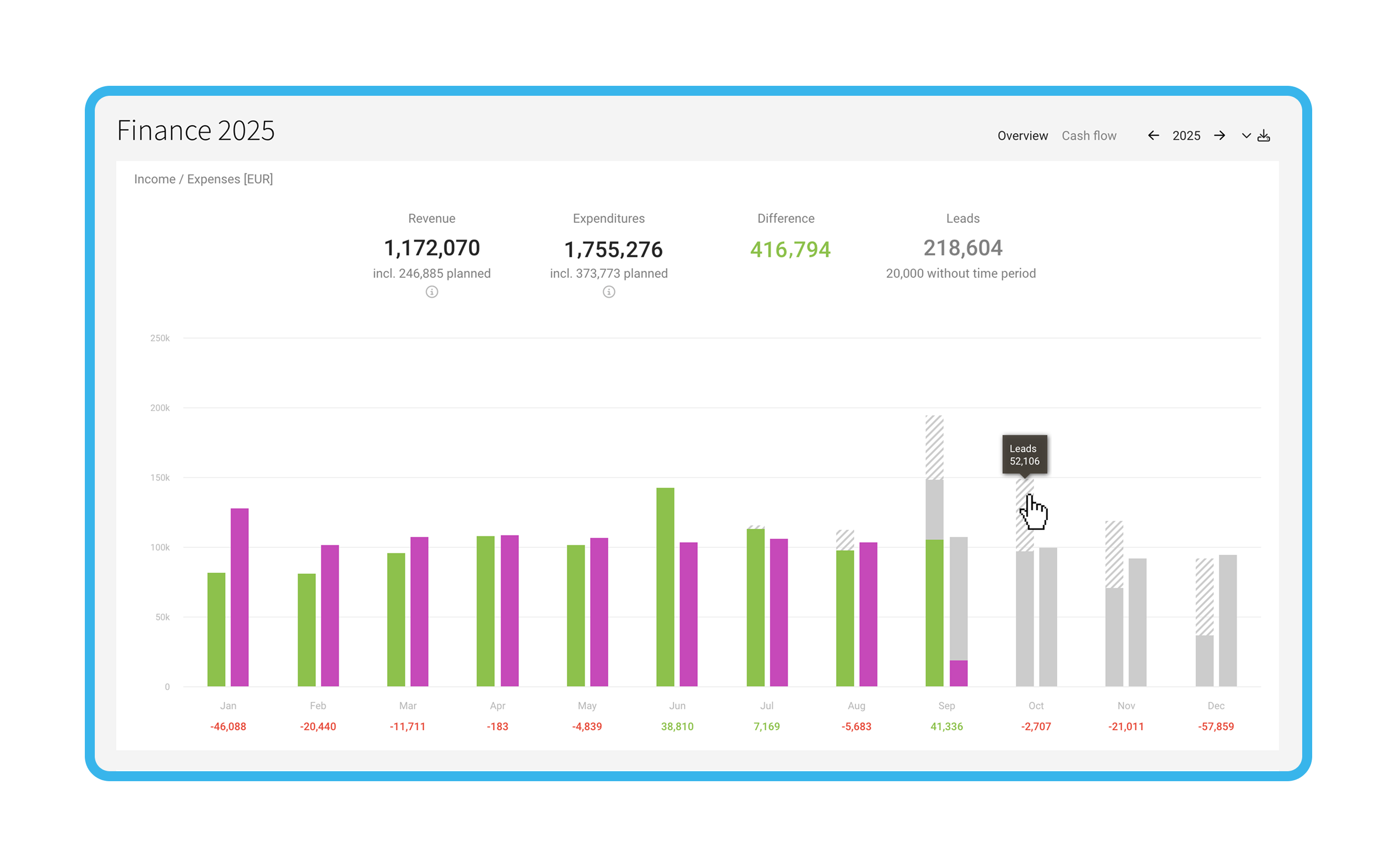Click the Income / Expenses [EUR] label
Screen dimensions: 1397x868
tap(204, 179)
